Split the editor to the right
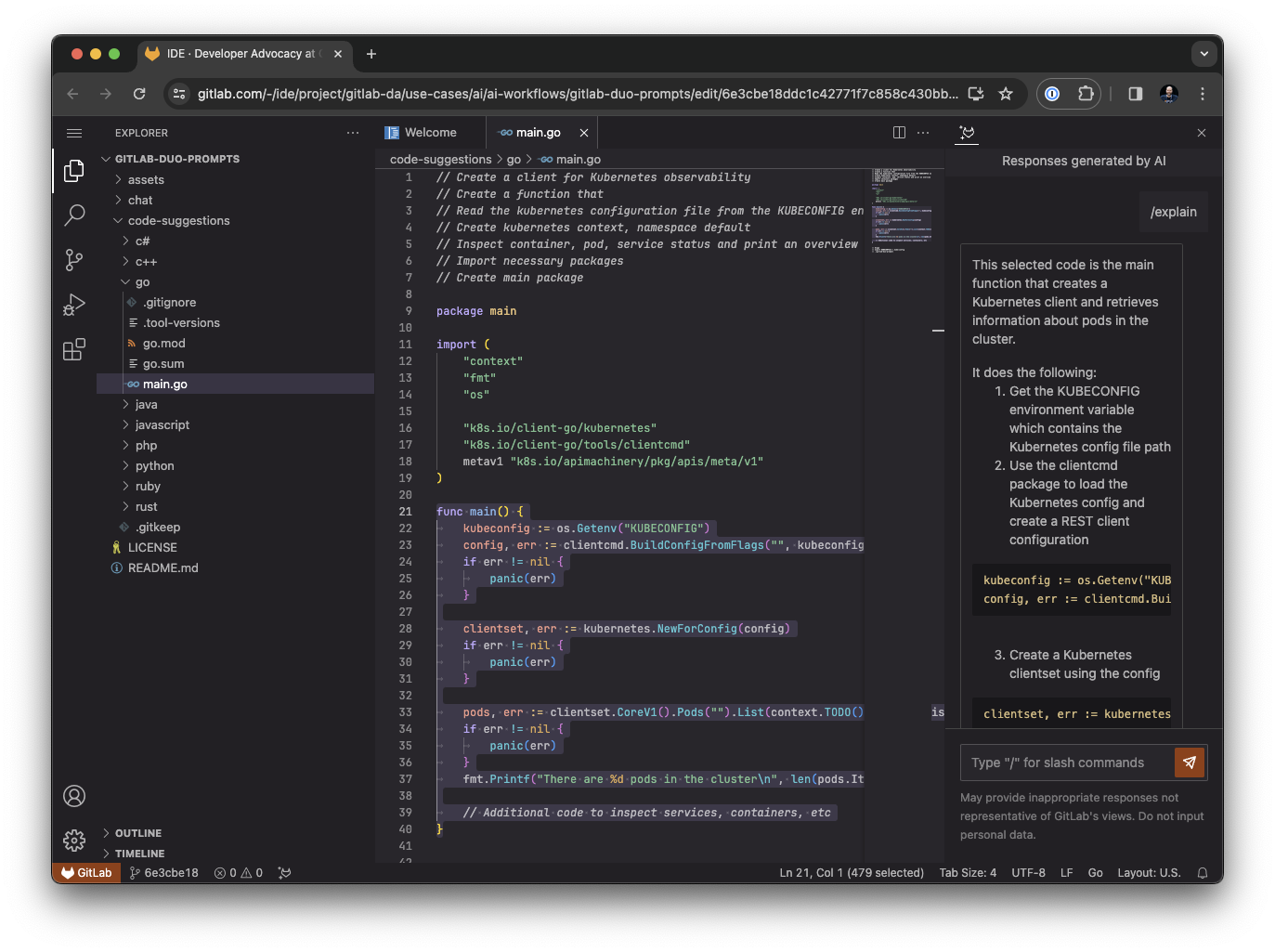This screenshot has width=1275, height=952. coord(899,133)
